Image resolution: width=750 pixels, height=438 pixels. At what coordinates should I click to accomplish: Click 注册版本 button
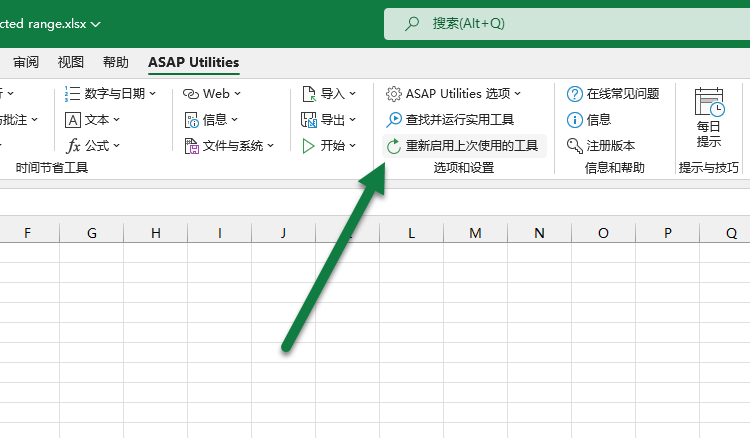[x=601, y=145]
